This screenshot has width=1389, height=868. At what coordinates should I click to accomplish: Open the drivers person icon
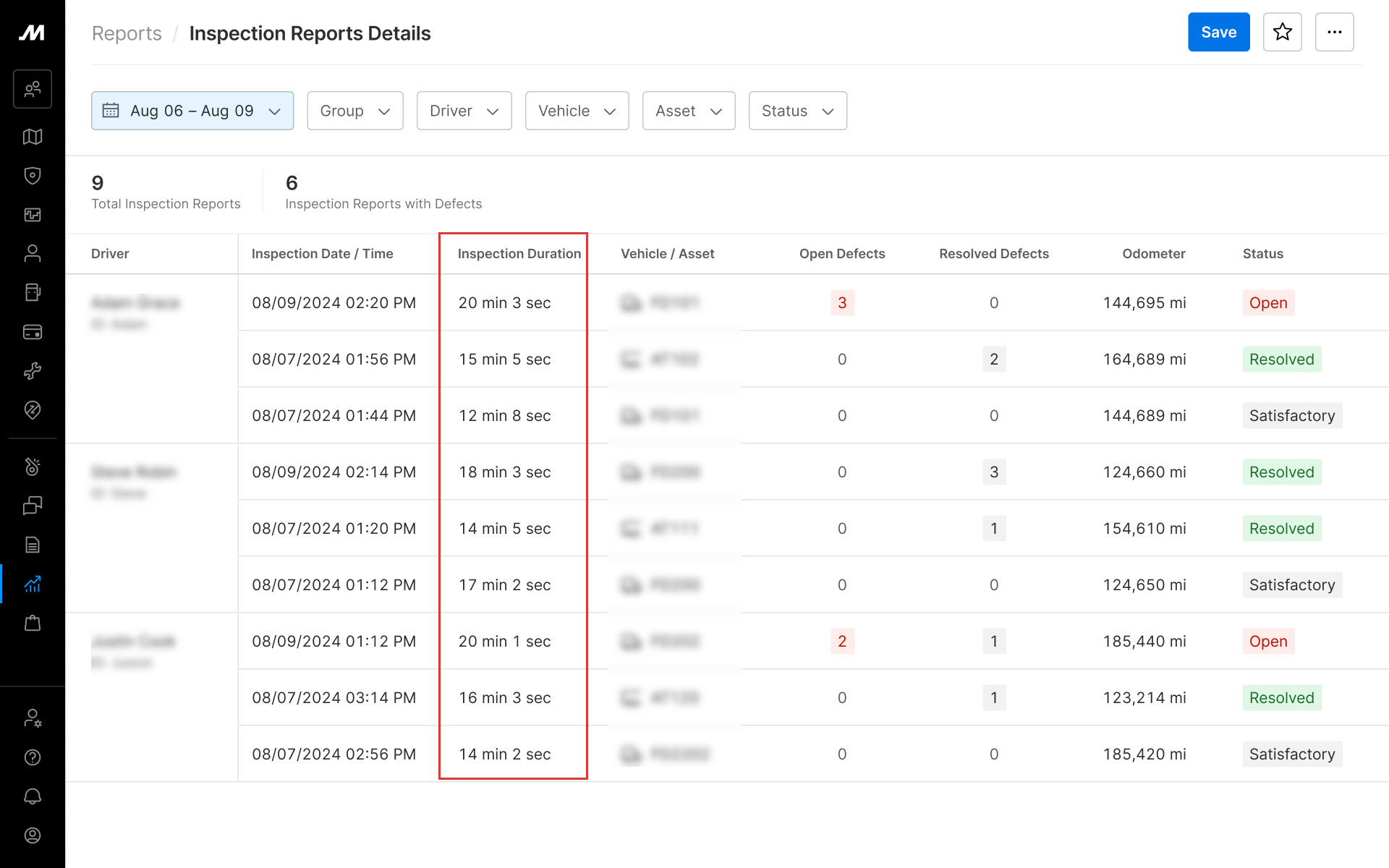tap(33, 253)
